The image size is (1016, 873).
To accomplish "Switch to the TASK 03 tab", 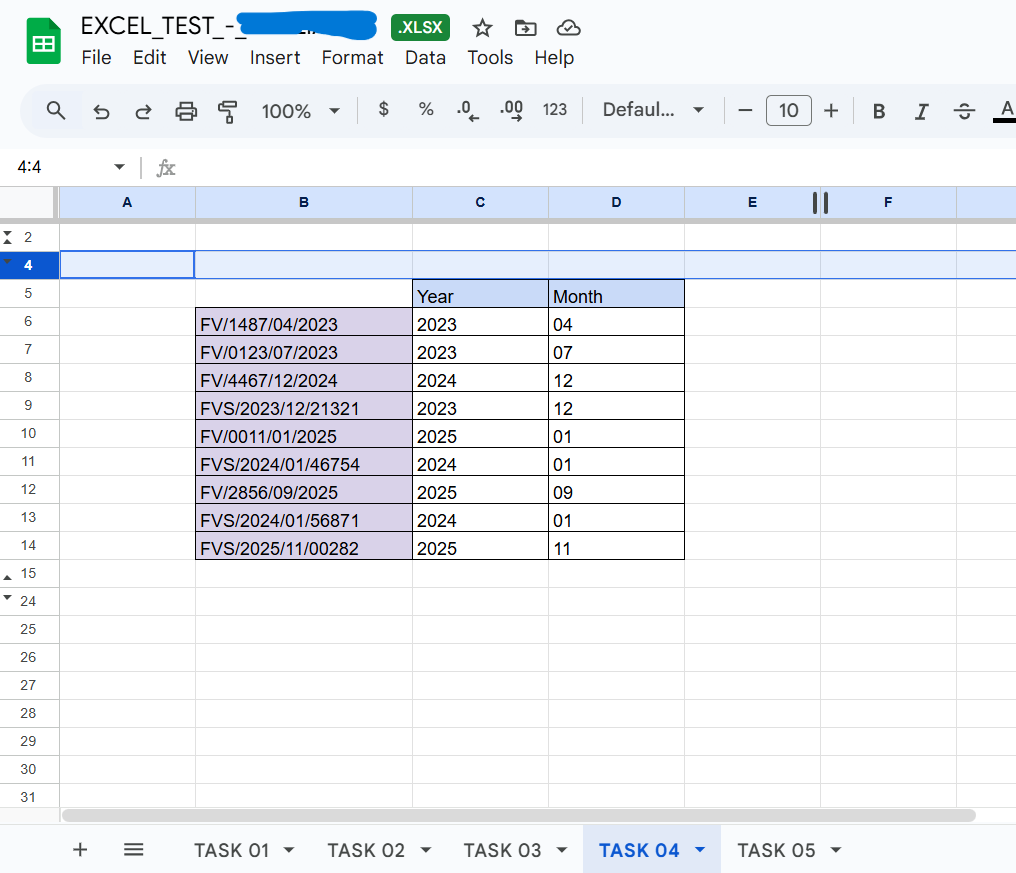I will point(502,850).
